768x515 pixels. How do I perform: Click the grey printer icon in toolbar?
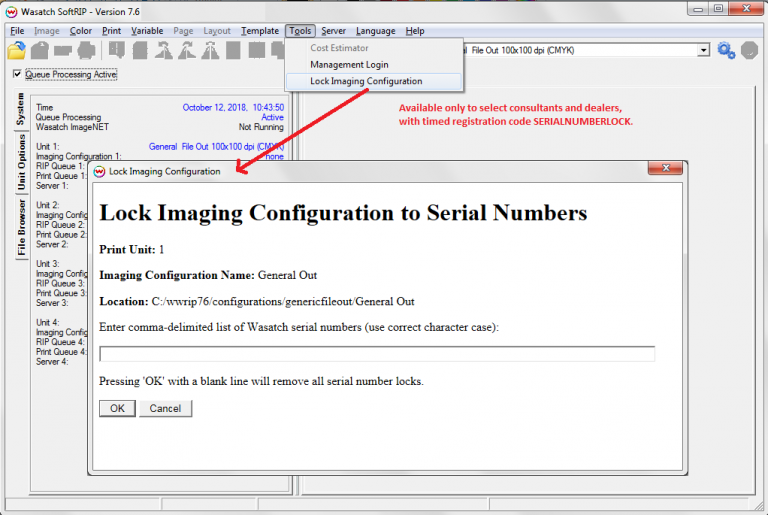(x=87, y=50)
